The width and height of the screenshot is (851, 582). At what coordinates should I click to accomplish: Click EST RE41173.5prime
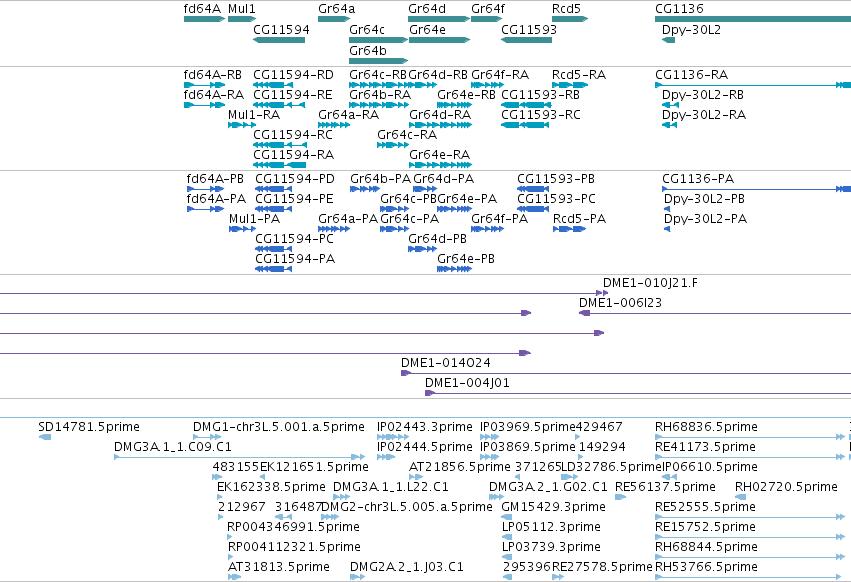point(750,457)
